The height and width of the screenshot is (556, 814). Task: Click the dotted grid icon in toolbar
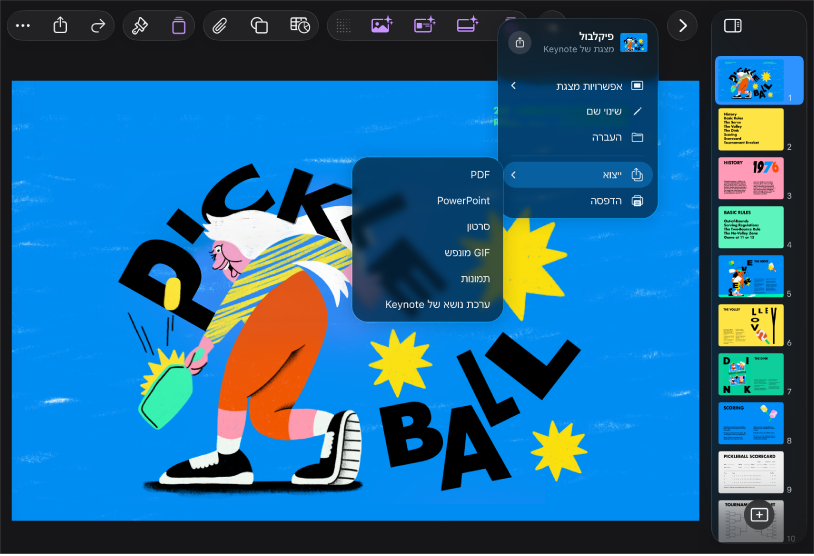coord(343,25)
